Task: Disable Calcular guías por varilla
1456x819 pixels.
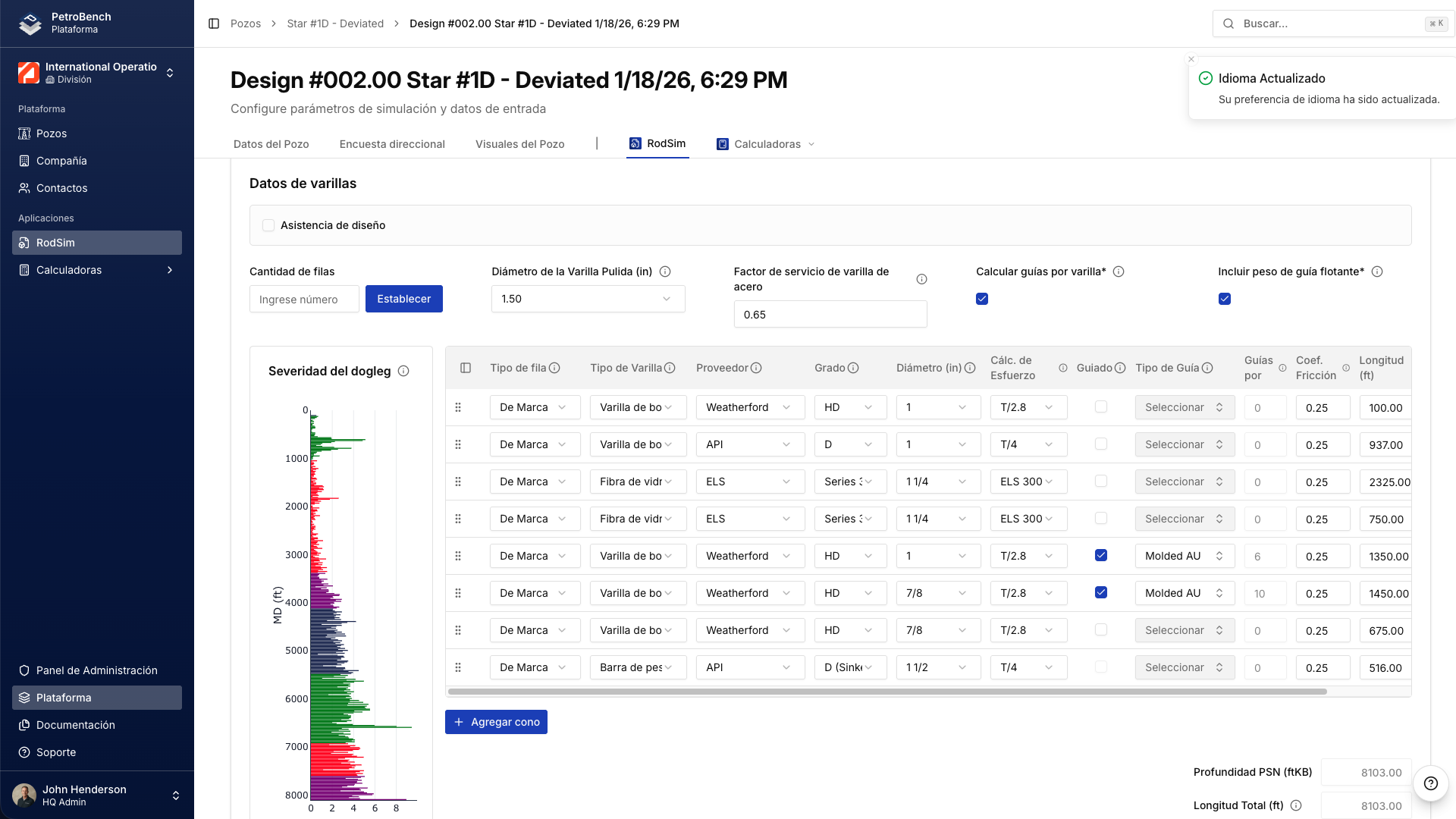Action: [981, 299]
